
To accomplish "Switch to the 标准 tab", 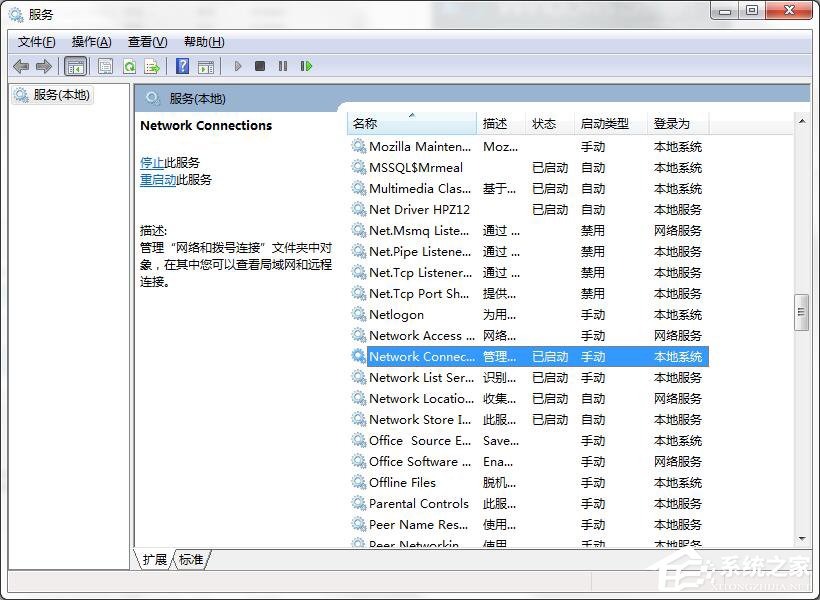I will pos(190,560).
